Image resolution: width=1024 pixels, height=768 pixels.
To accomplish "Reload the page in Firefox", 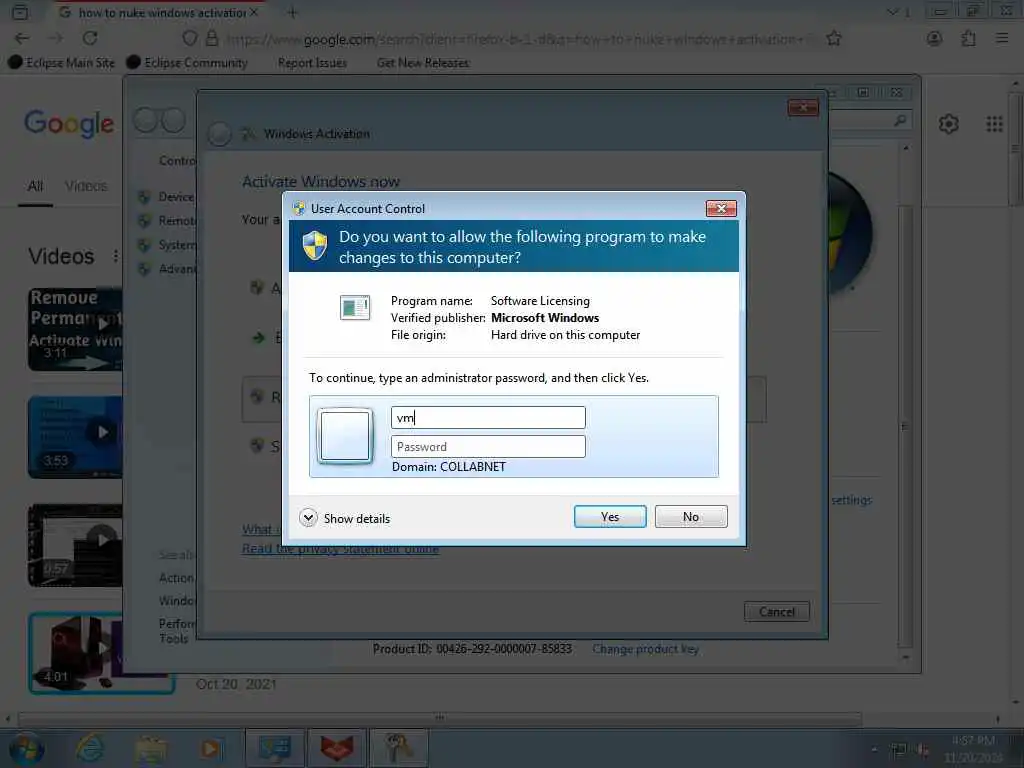I will [90, 39].
